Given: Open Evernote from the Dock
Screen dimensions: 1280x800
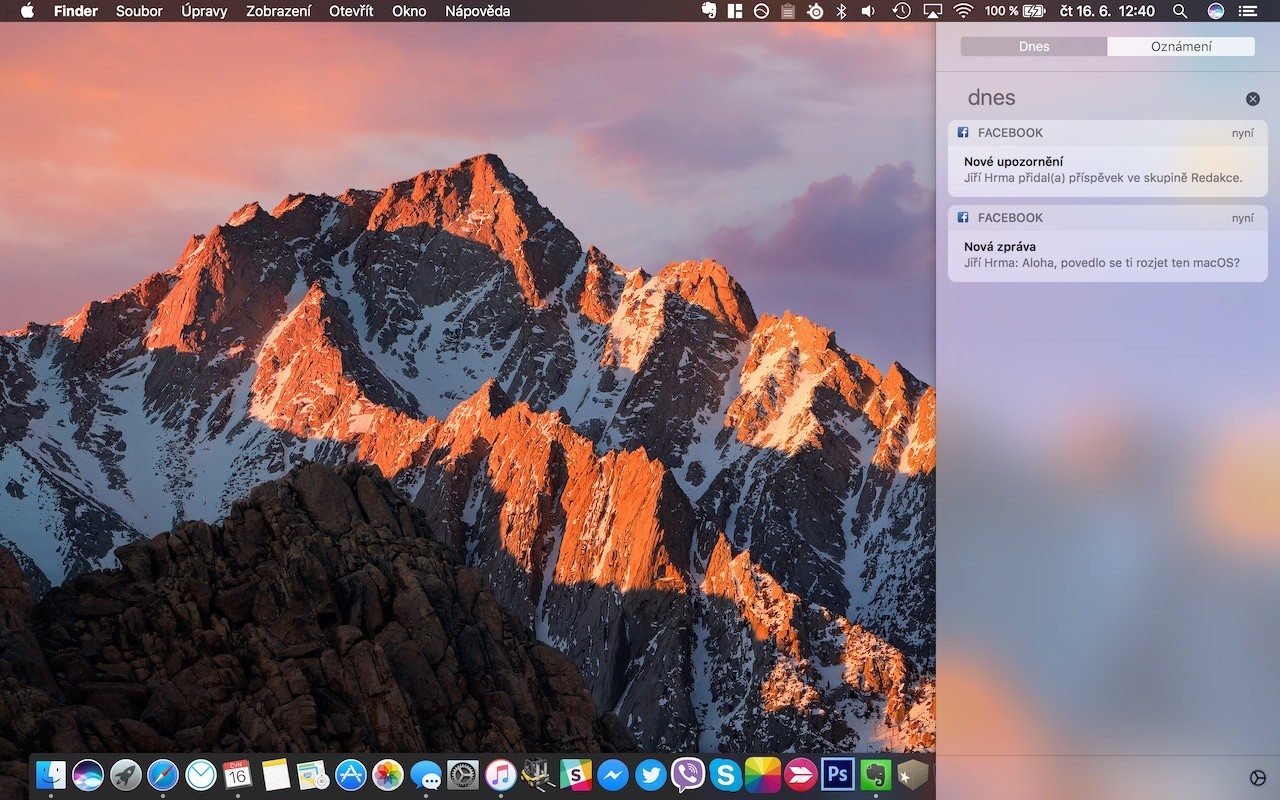Looking at the screenshot, I should click(875, 775).
